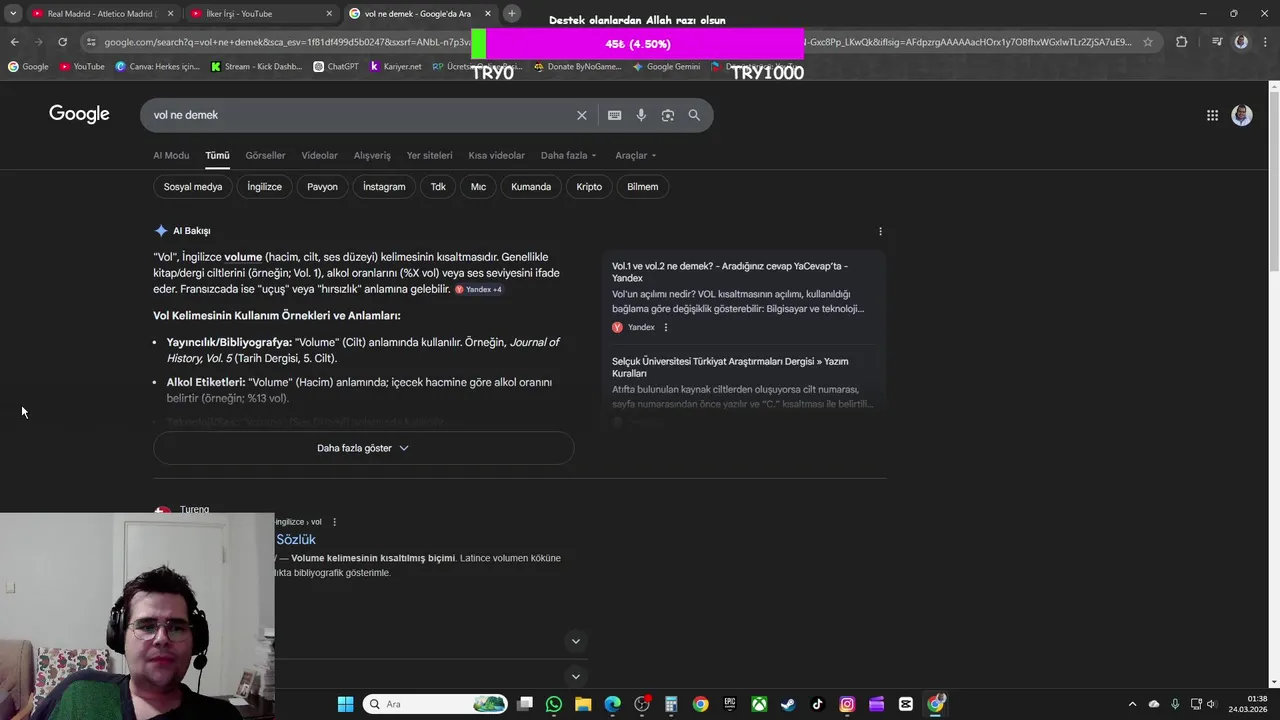
Task: Bookmark this page with the star
Action: click(x=1148, y=42)
